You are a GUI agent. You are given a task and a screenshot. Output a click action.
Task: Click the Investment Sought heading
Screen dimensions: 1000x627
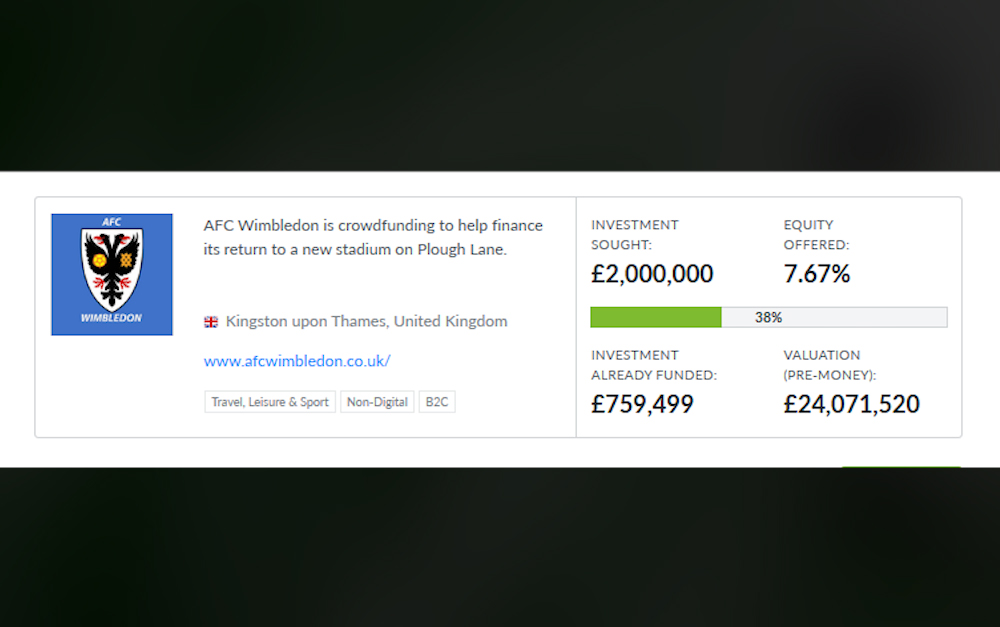click(635, 234)
